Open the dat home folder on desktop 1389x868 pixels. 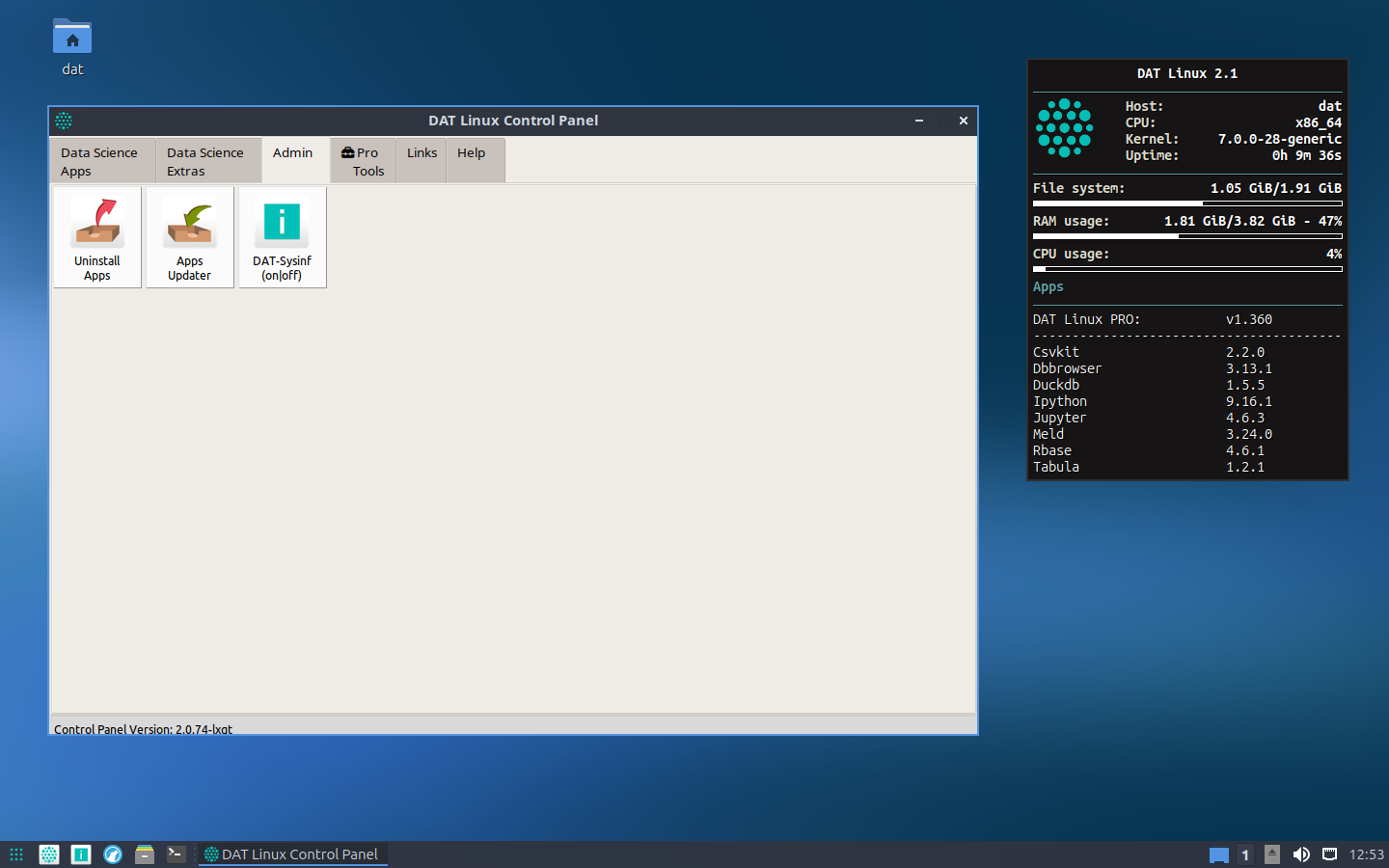click(72, 47)
